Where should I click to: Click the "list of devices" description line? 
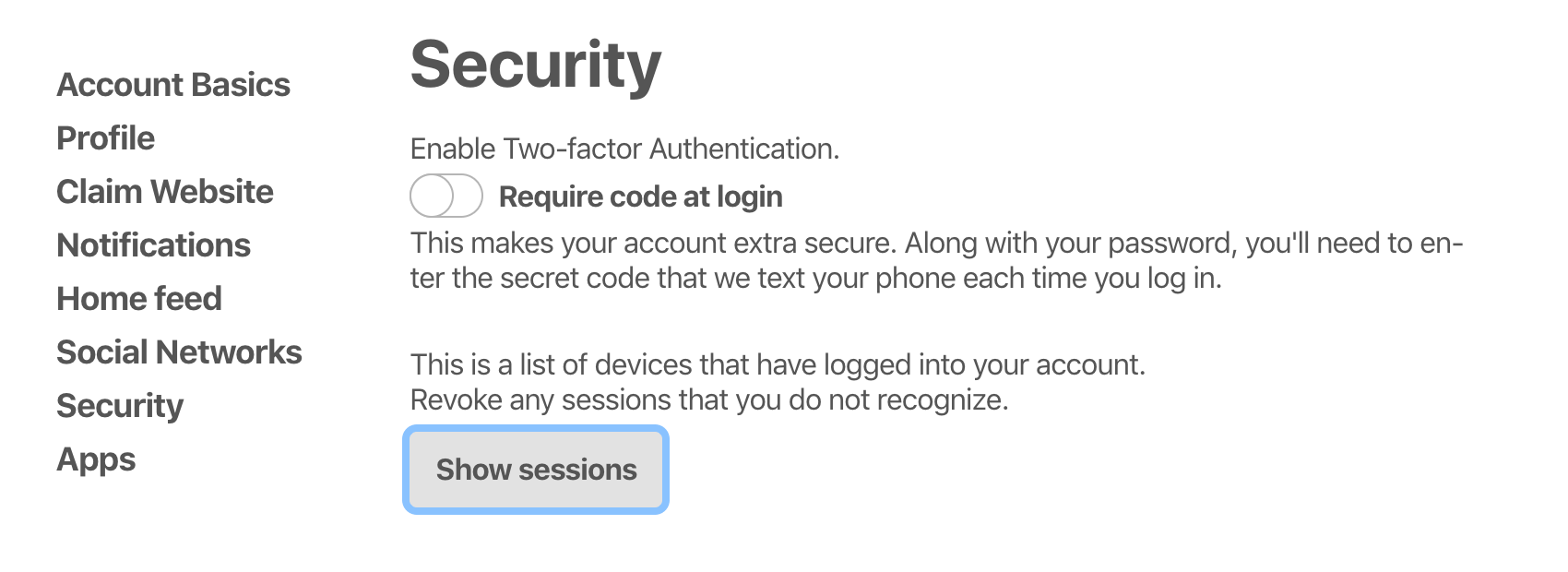tap(778, 365)
